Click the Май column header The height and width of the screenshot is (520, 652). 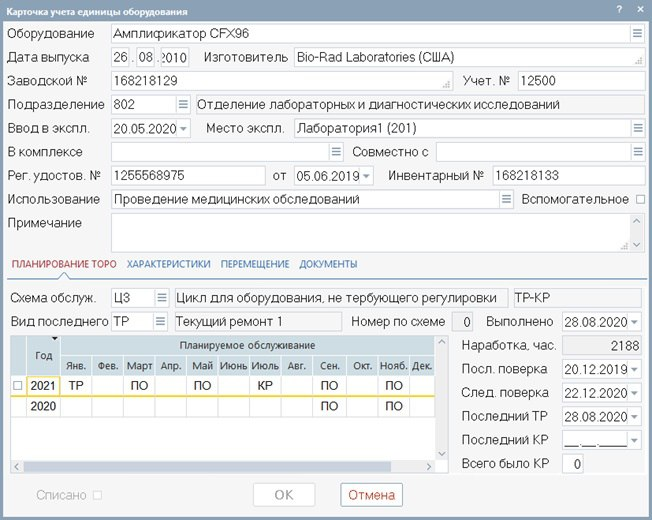202,366
